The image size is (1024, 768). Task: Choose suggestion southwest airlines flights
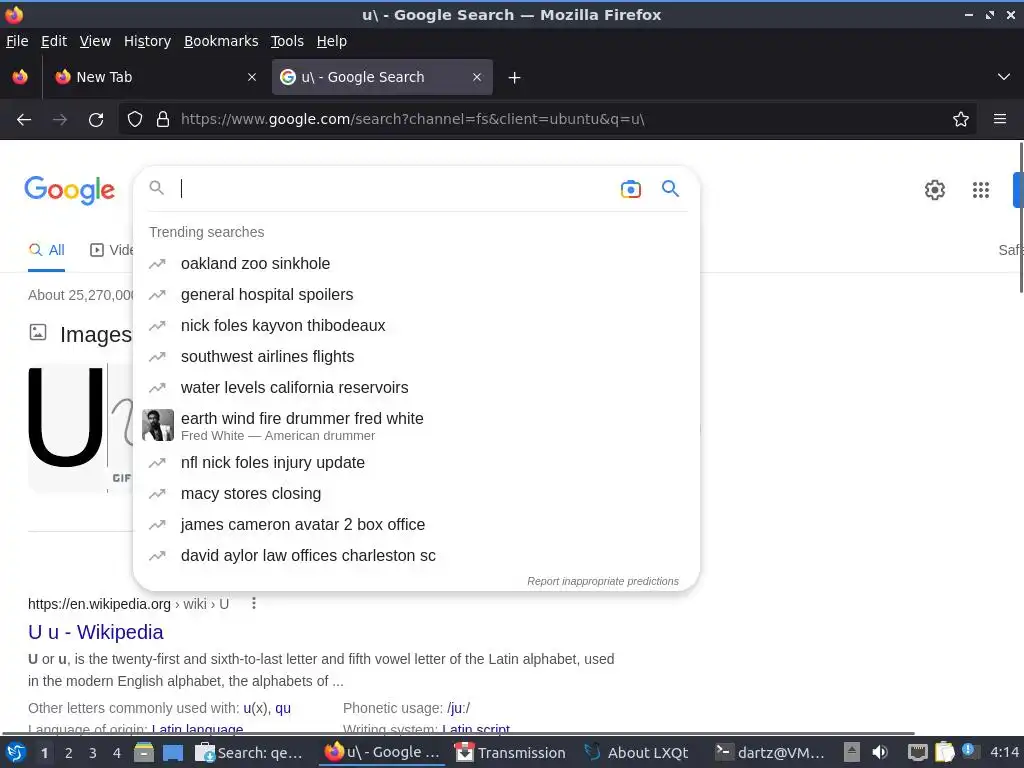tap(417, 357)
